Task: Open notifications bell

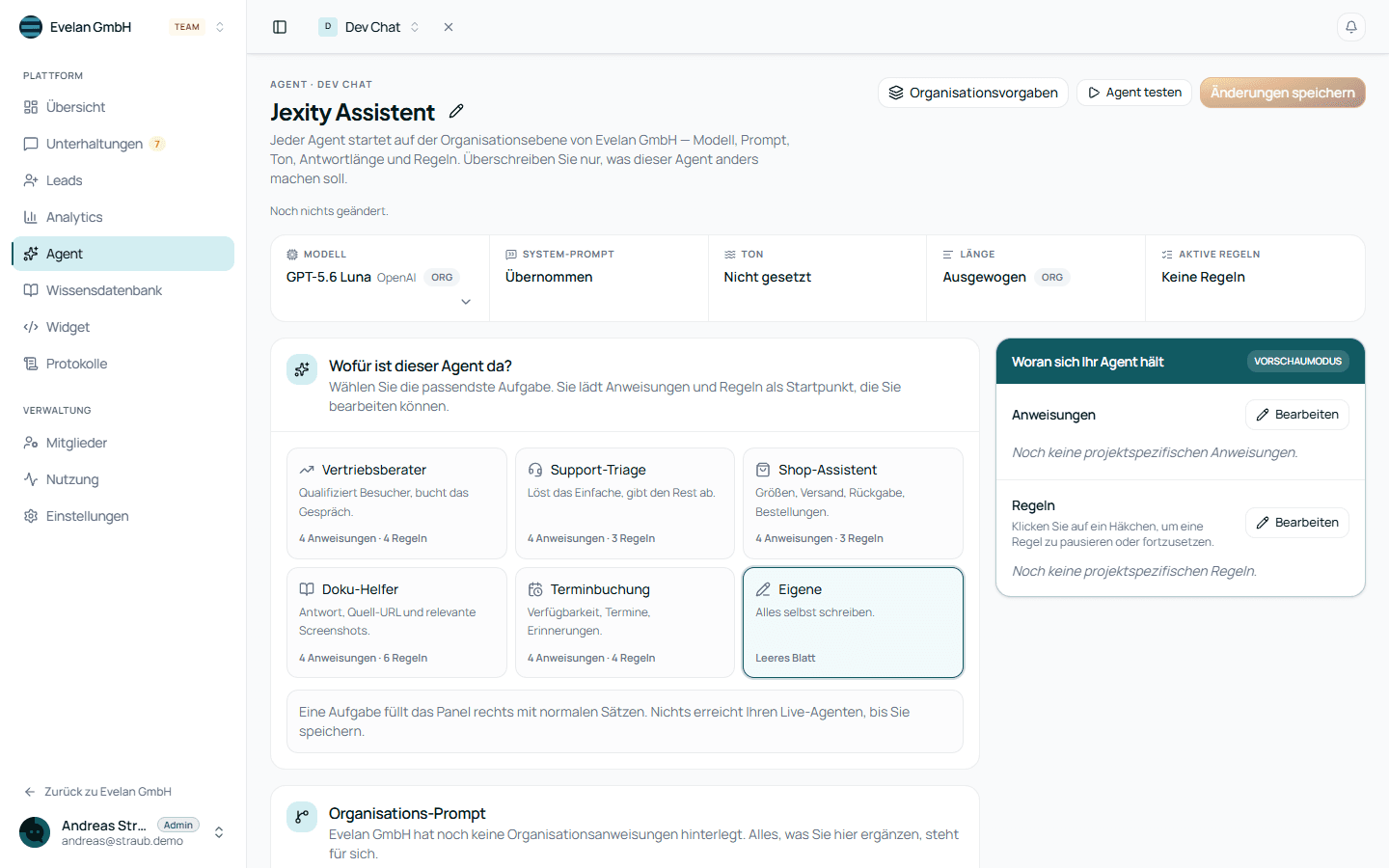Action: [1351, 27]
